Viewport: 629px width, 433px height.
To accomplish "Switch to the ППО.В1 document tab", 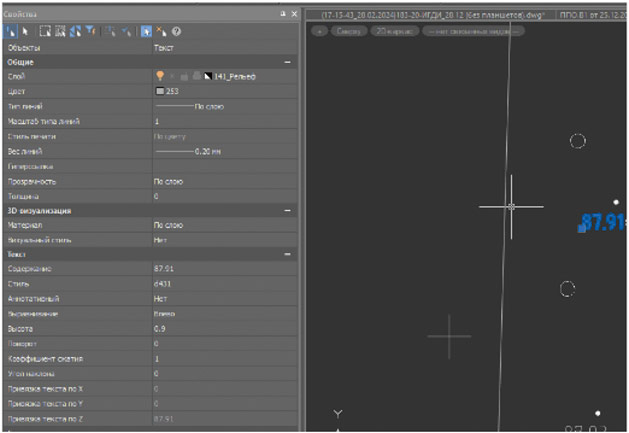I will 592,15.
